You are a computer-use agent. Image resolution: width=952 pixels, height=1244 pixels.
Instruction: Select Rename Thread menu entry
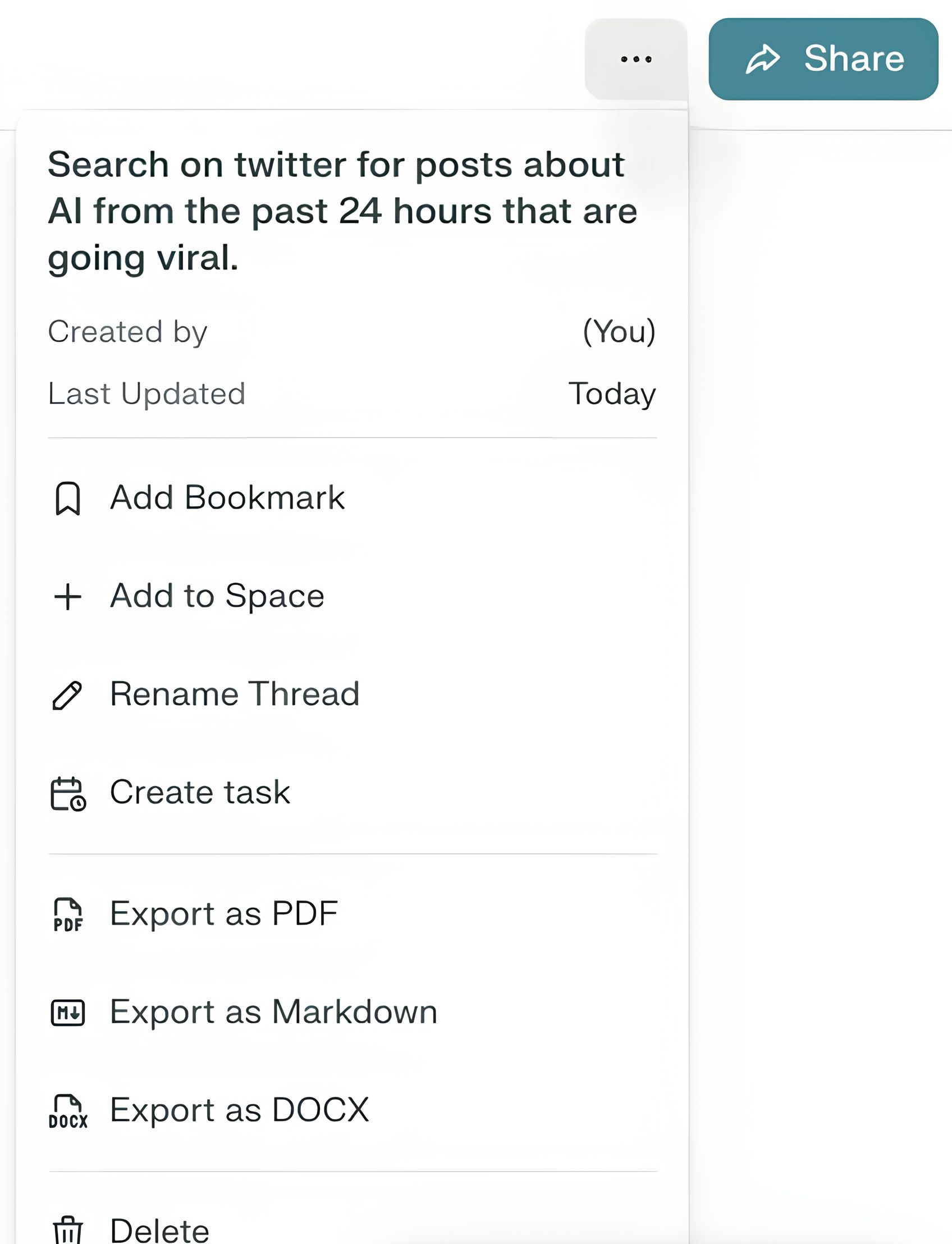tap(235, 694)
